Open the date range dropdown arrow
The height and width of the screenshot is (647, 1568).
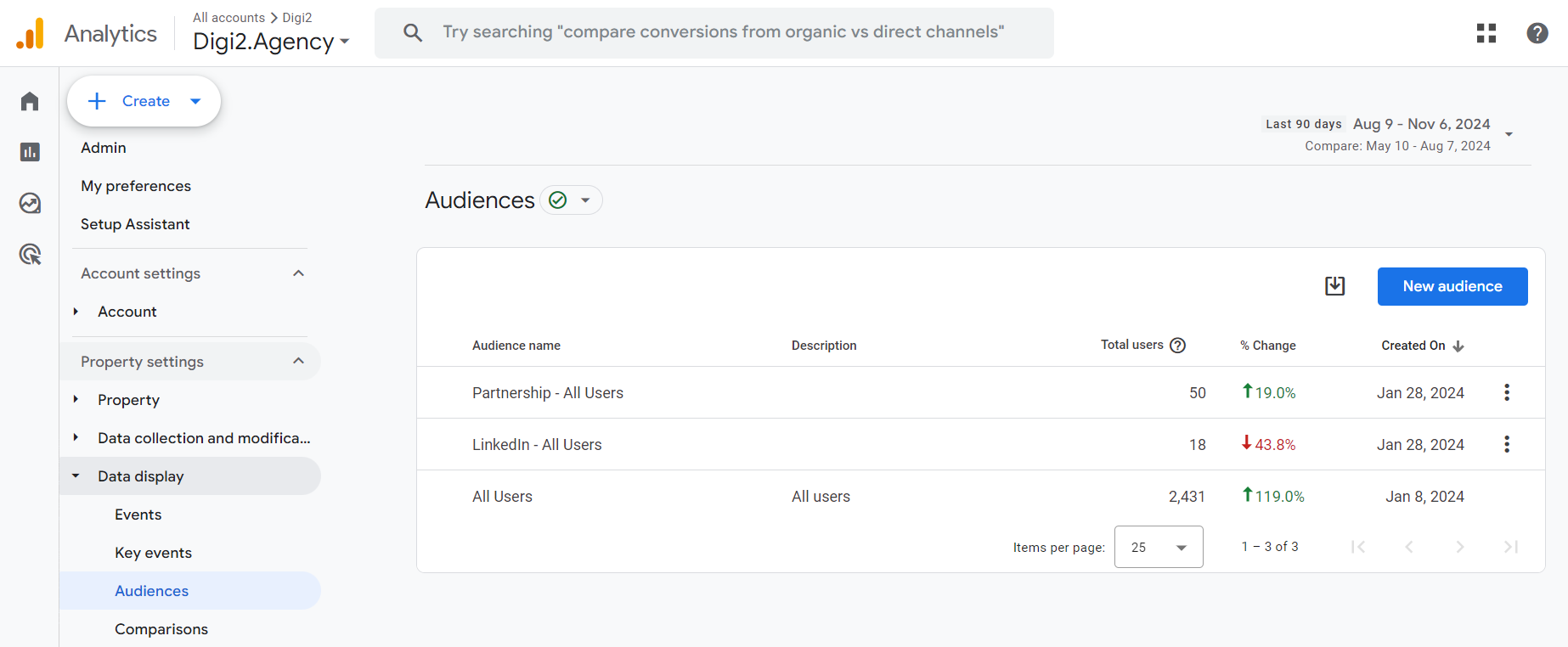click(1509, 134)
